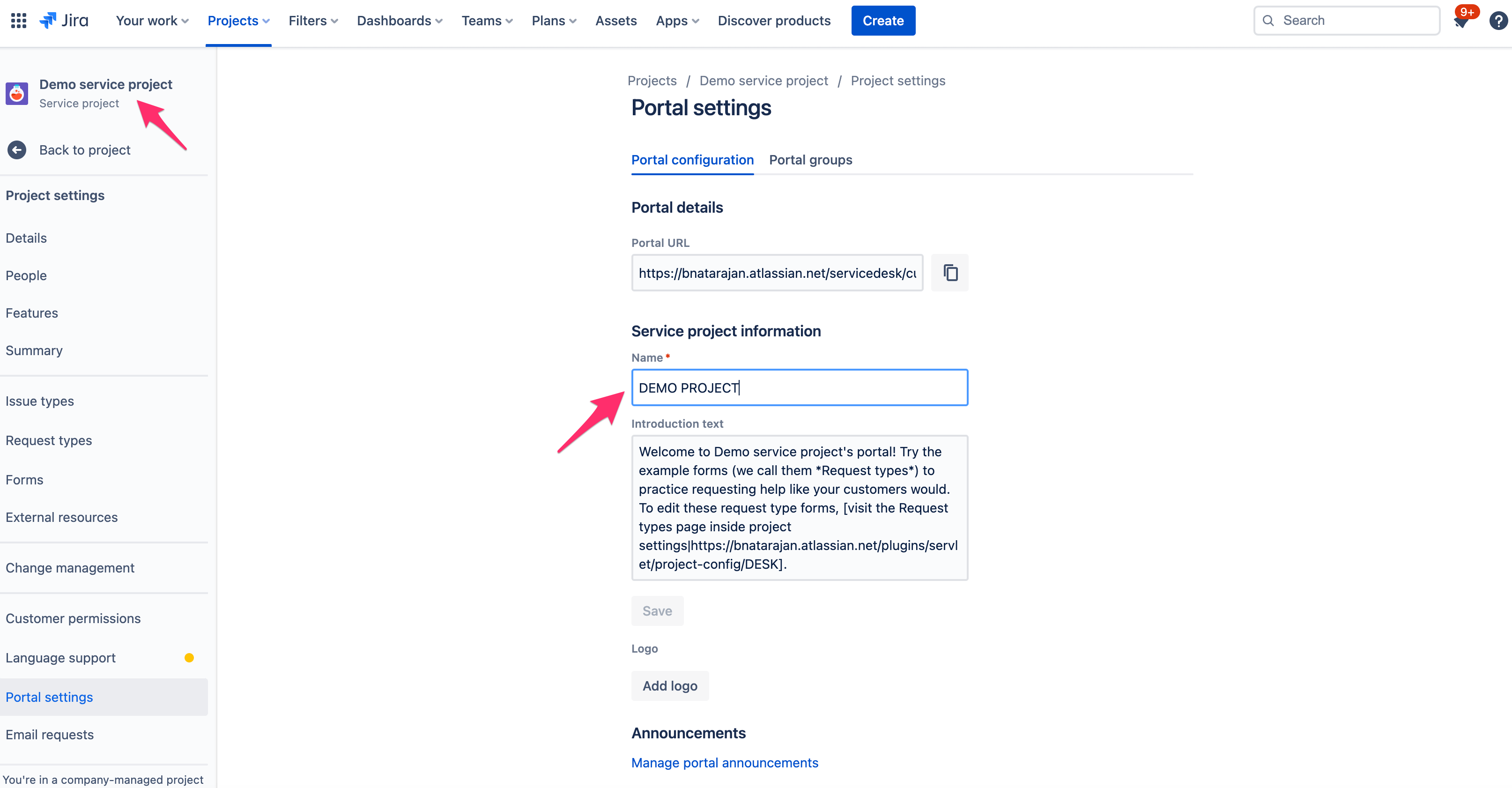
Task: Open the help icon
Action: pos(1498,20)
